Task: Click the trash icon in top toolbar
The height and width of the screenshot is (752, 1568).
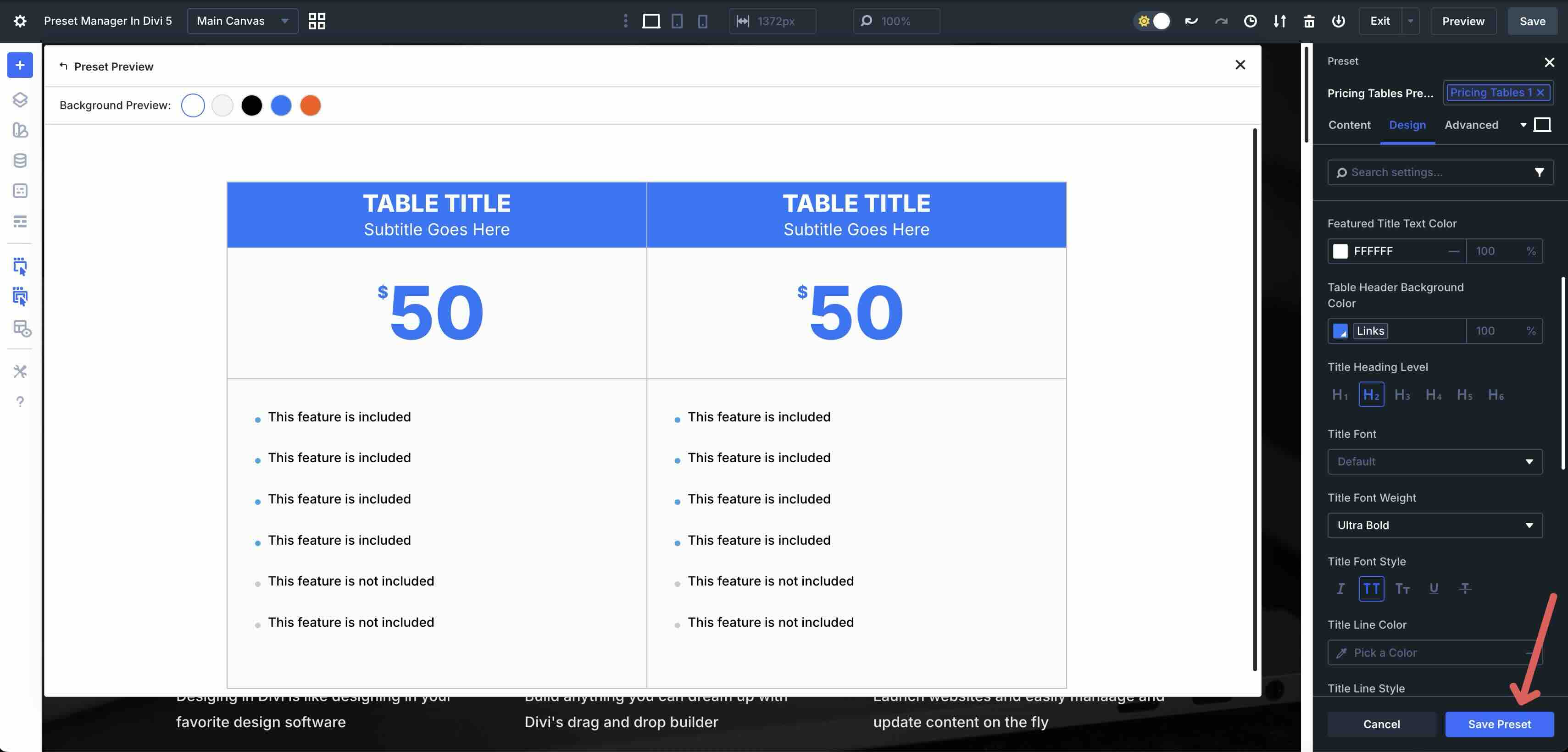Action: 1309,21
